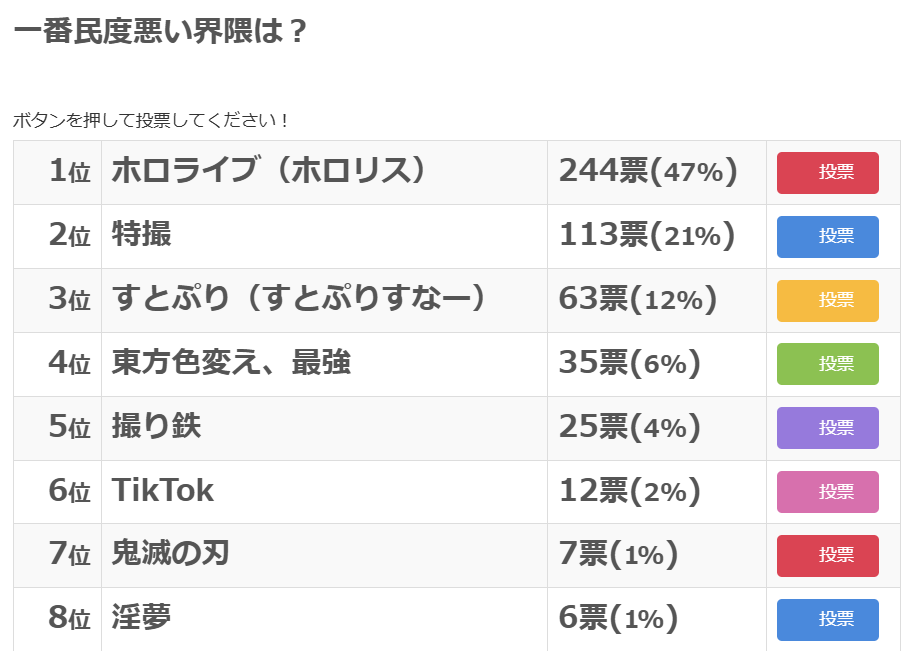Vote for すとぷり using yellow button
Image resolution: width=912 pixels, height=651 pixels.
tap(827, 300)
